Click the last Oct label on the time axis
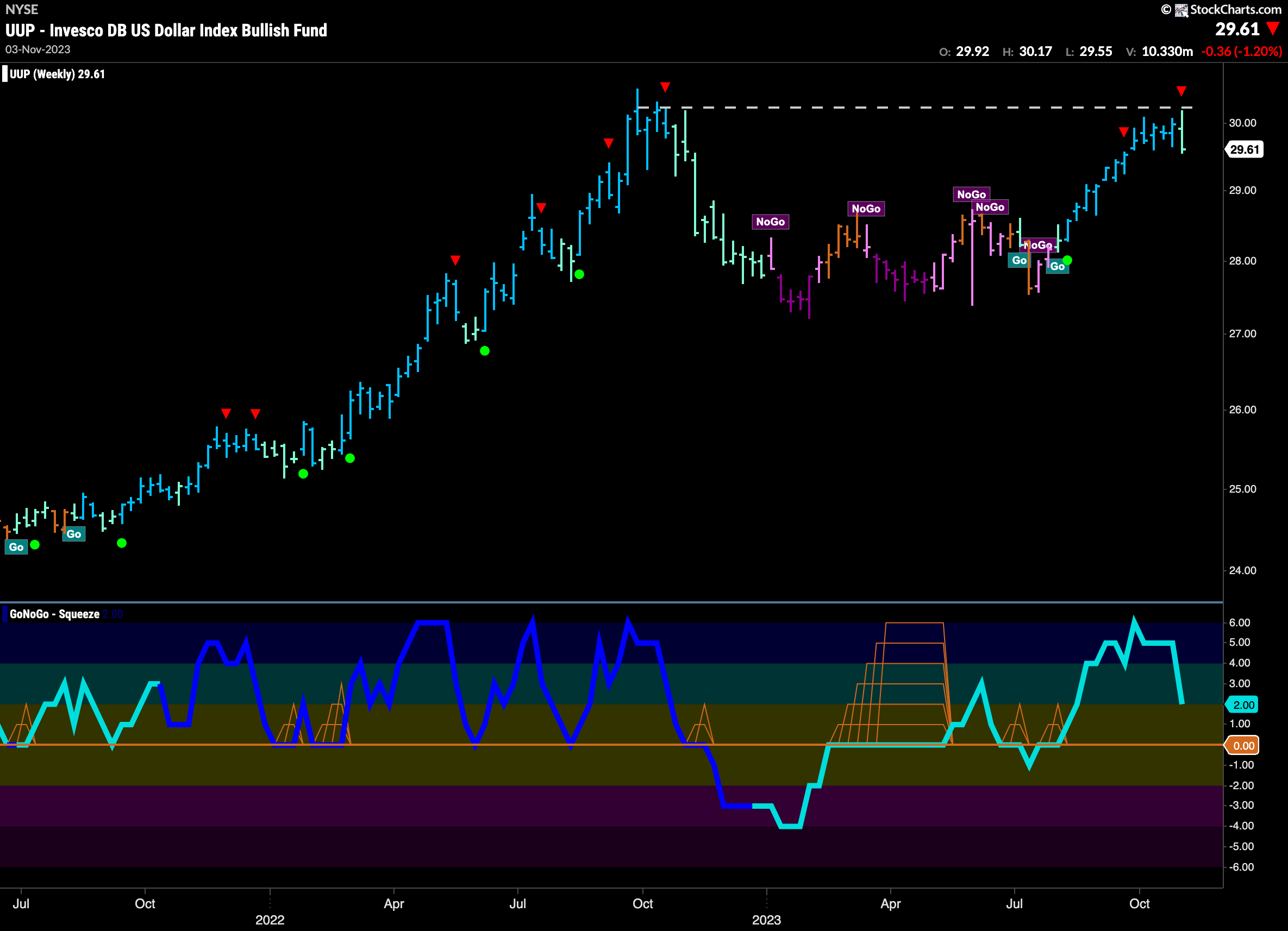This screenshot has width=1288, height=931. 1139,904
